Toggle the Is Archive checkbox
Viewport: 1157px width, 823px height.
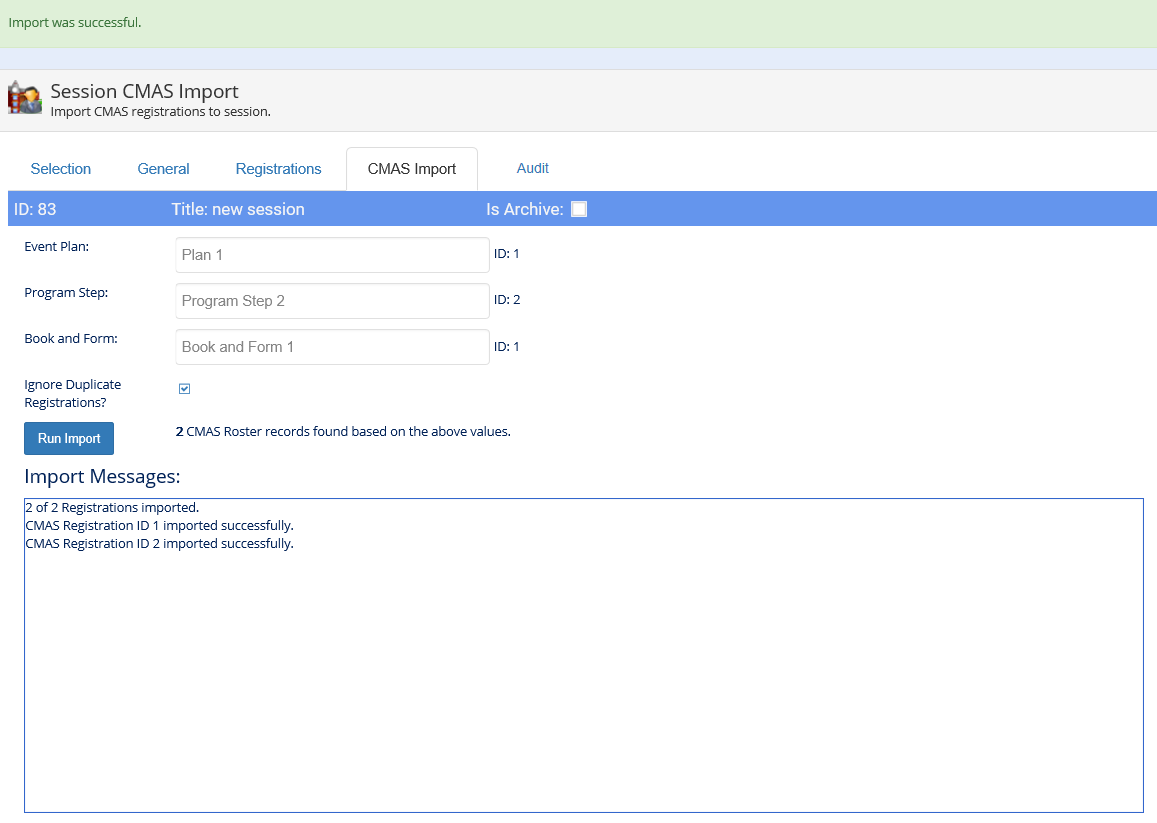[579, 209]
